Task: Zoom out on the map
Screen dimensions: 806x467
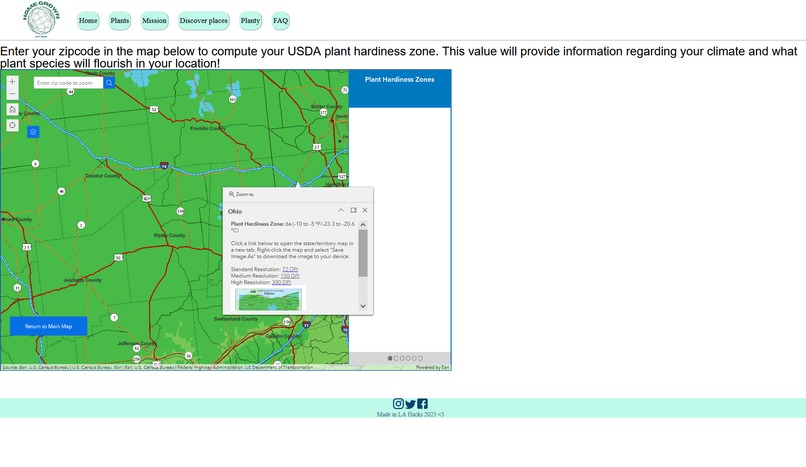Action: pyautogui.click(x=12, y=94)
